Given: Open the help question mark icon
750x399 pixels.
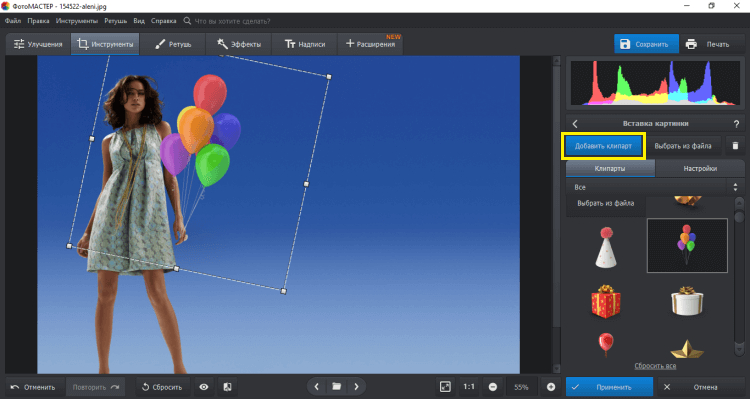Looking at the screenshot, I should point(736,124).
